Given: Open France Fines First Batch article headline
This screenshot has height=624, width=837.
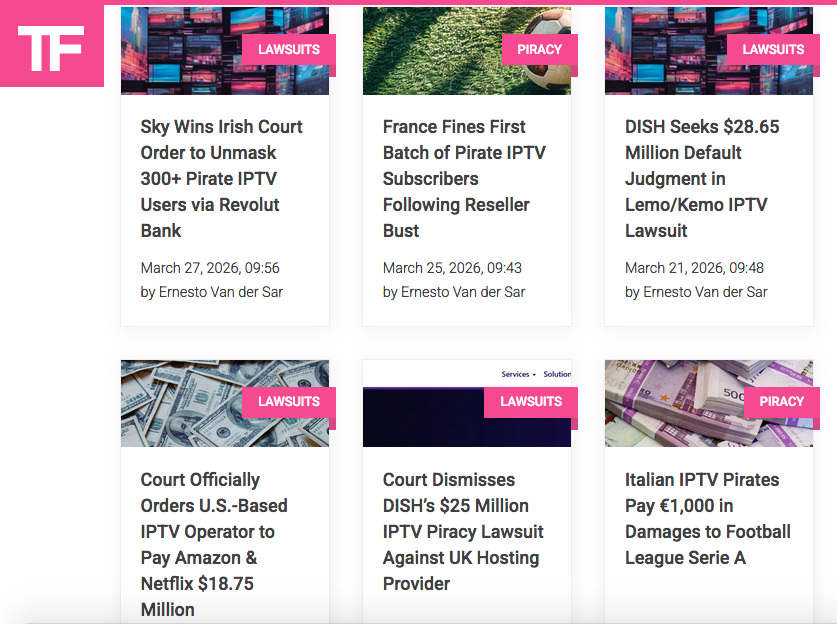Looking at the screenshot, I should pos(464,179).
